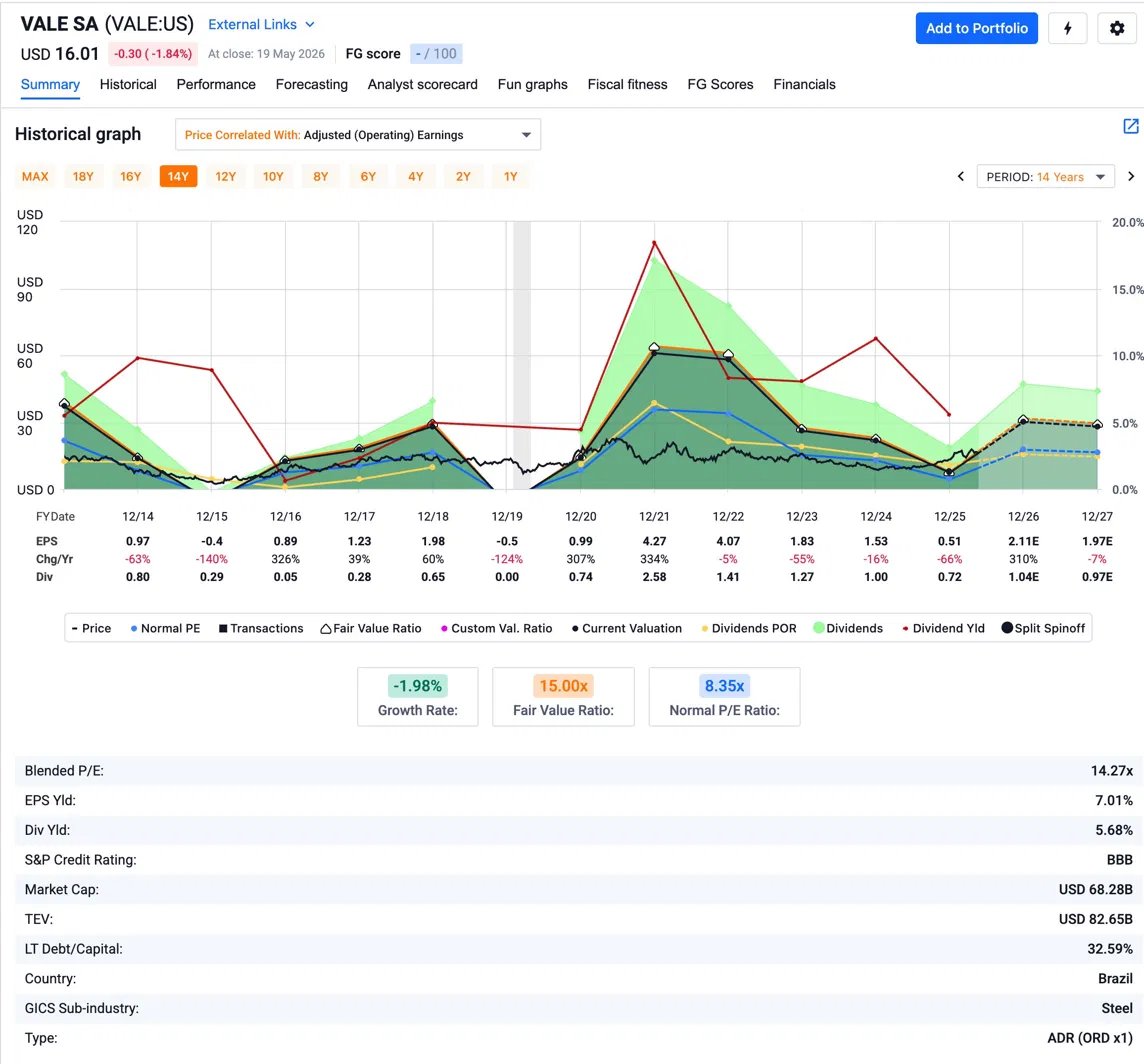The height and width of the screenshot is (1064, 1144).
Task: Click the lightning bolt icon button
Action: click(1067, 28)
